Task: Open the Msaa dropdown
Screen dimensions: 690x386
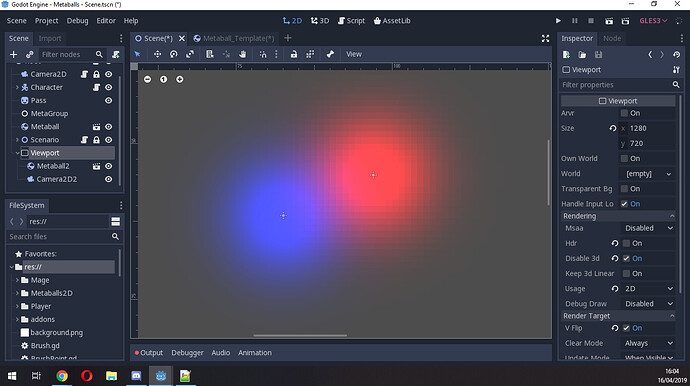Action: tap(648, 228)
